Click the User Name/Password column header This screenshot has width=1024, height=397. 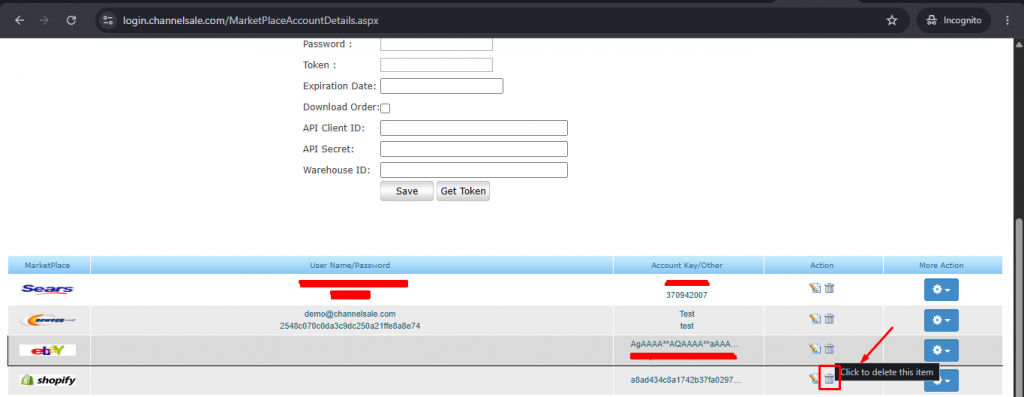(350, 265)
